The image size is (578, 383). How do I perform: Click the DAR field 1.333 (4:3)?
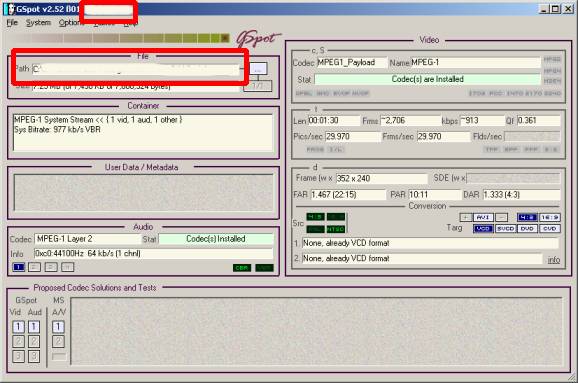point(522,195)
